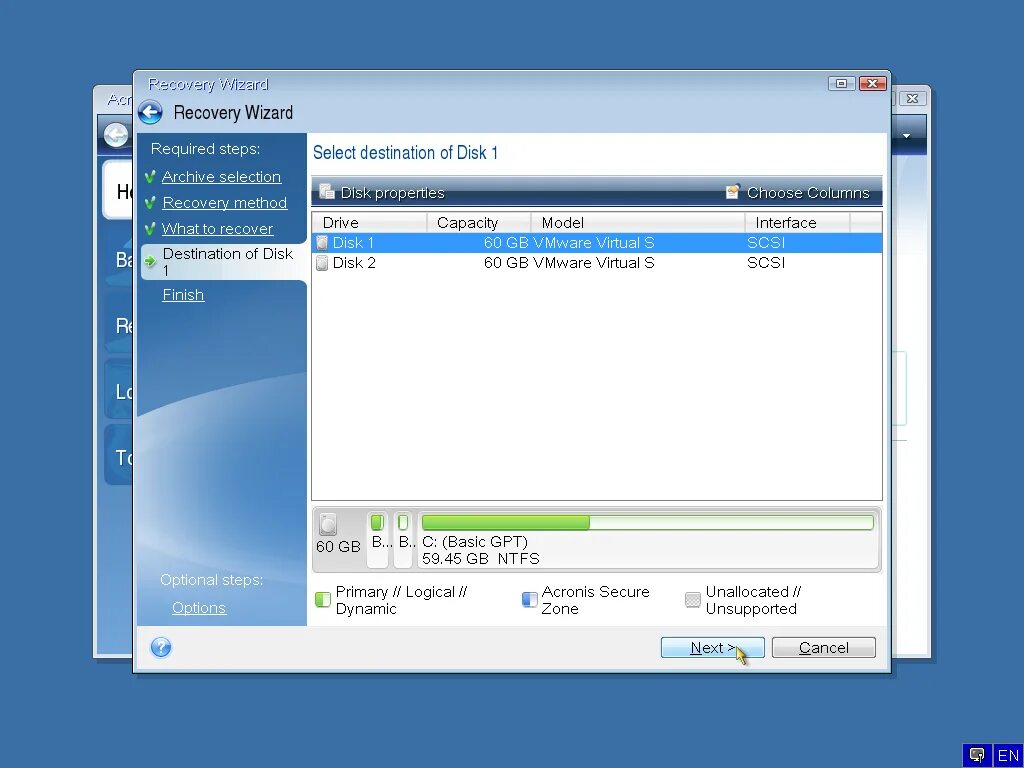This screenshot has width=1024, height=768.
Task: Click the VMware Virtual S model cell of Disk 1
Action: tap(594, 243)
